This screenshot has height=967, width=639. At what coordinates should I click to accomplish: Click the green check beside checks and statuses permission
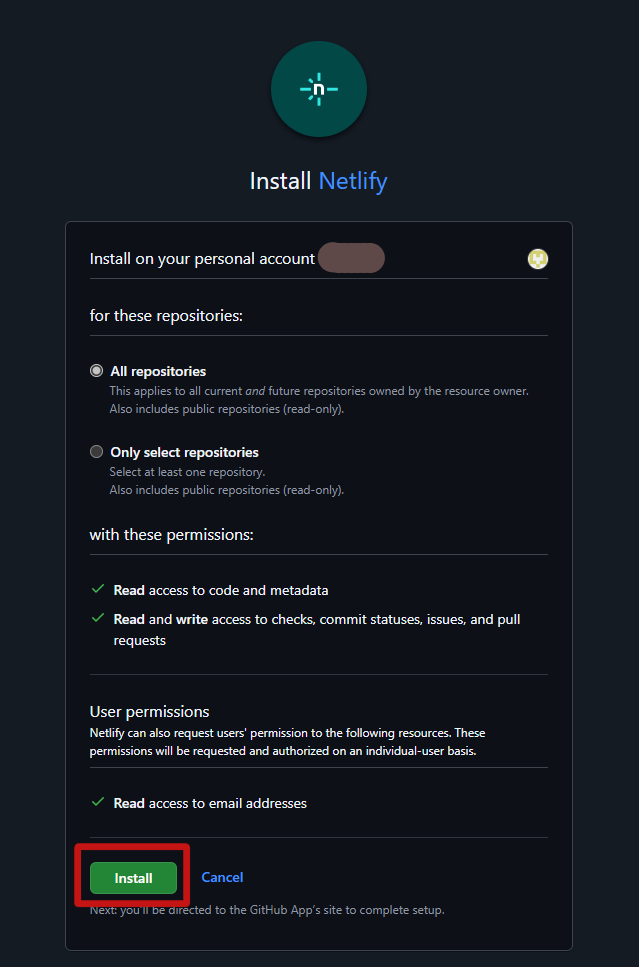97,618
